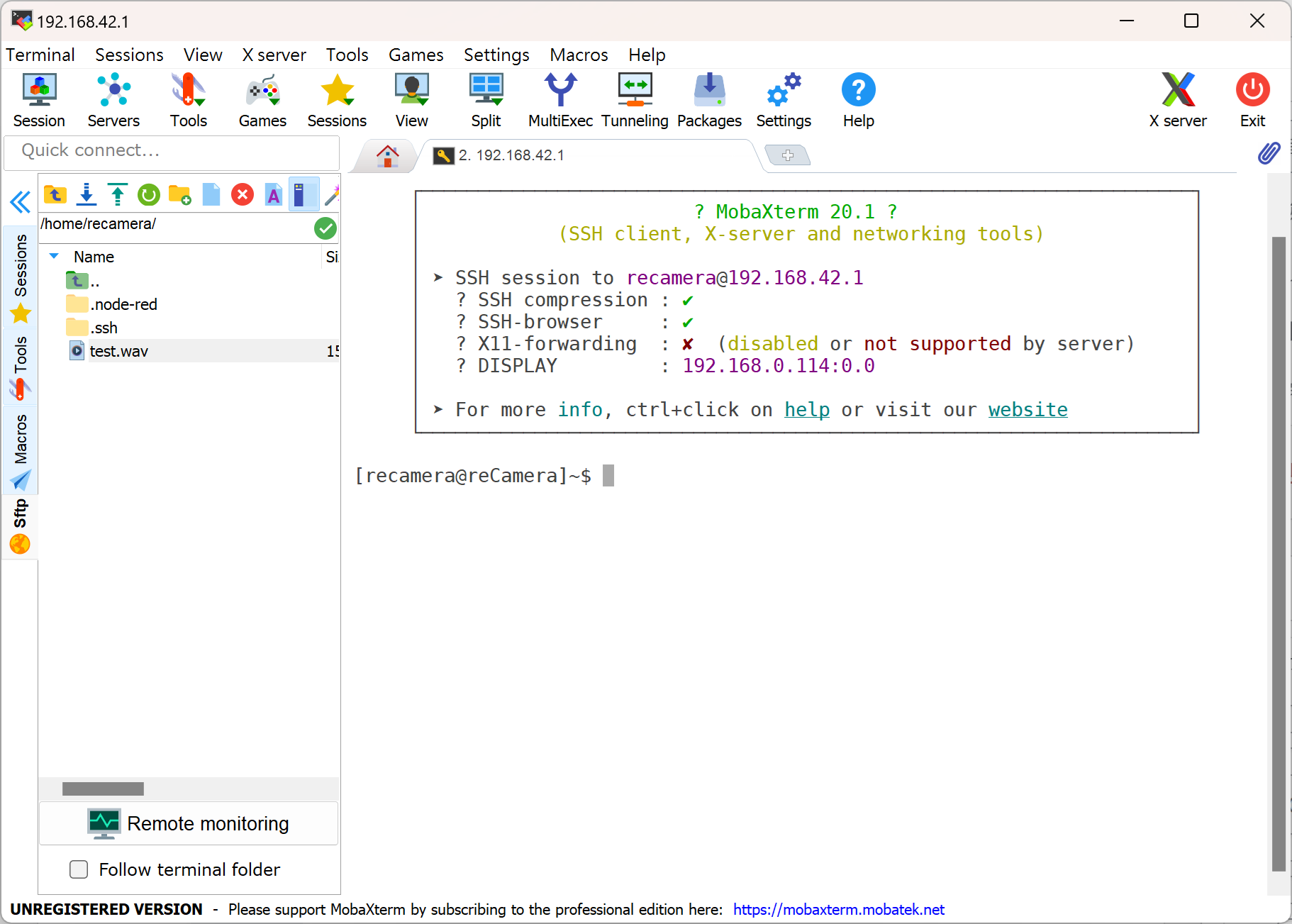
Task: Create a new folder in SFTP browser
Action: [180, 194]
